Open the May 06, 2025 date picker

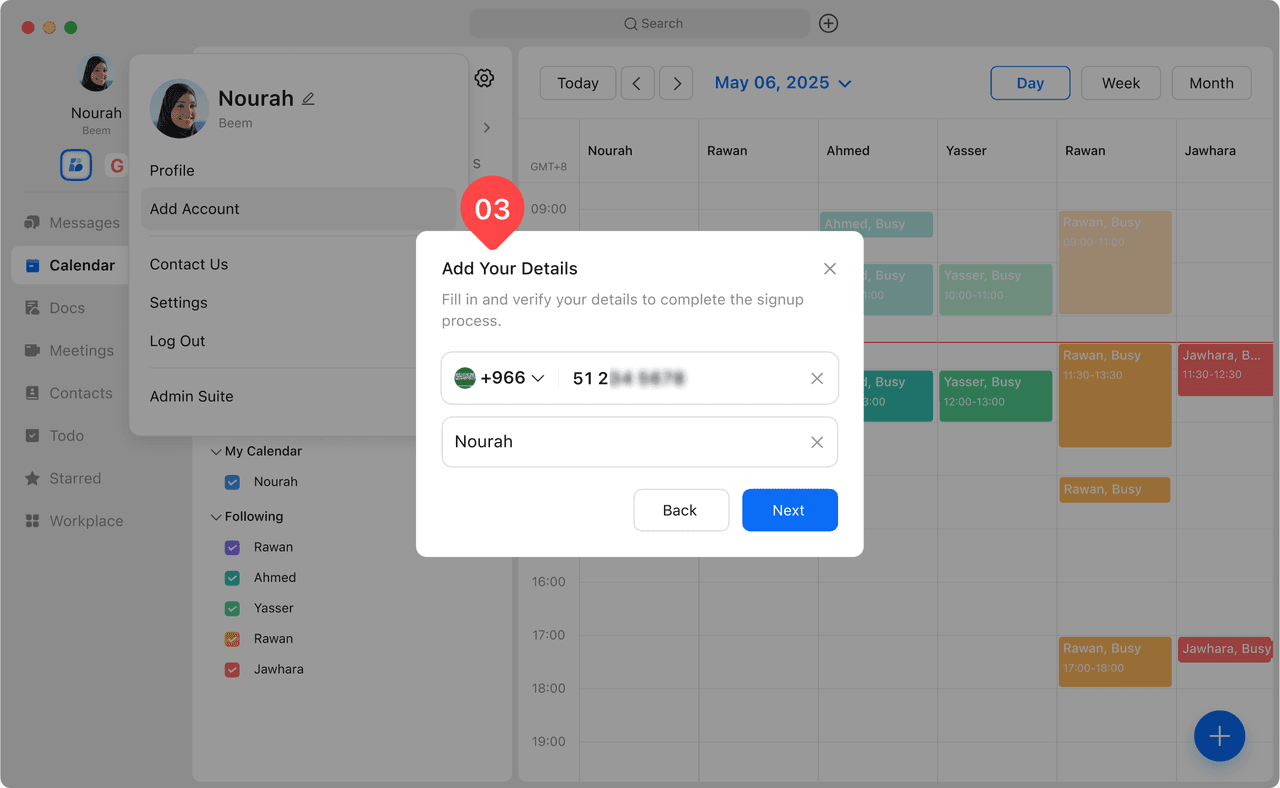[782, 83]
